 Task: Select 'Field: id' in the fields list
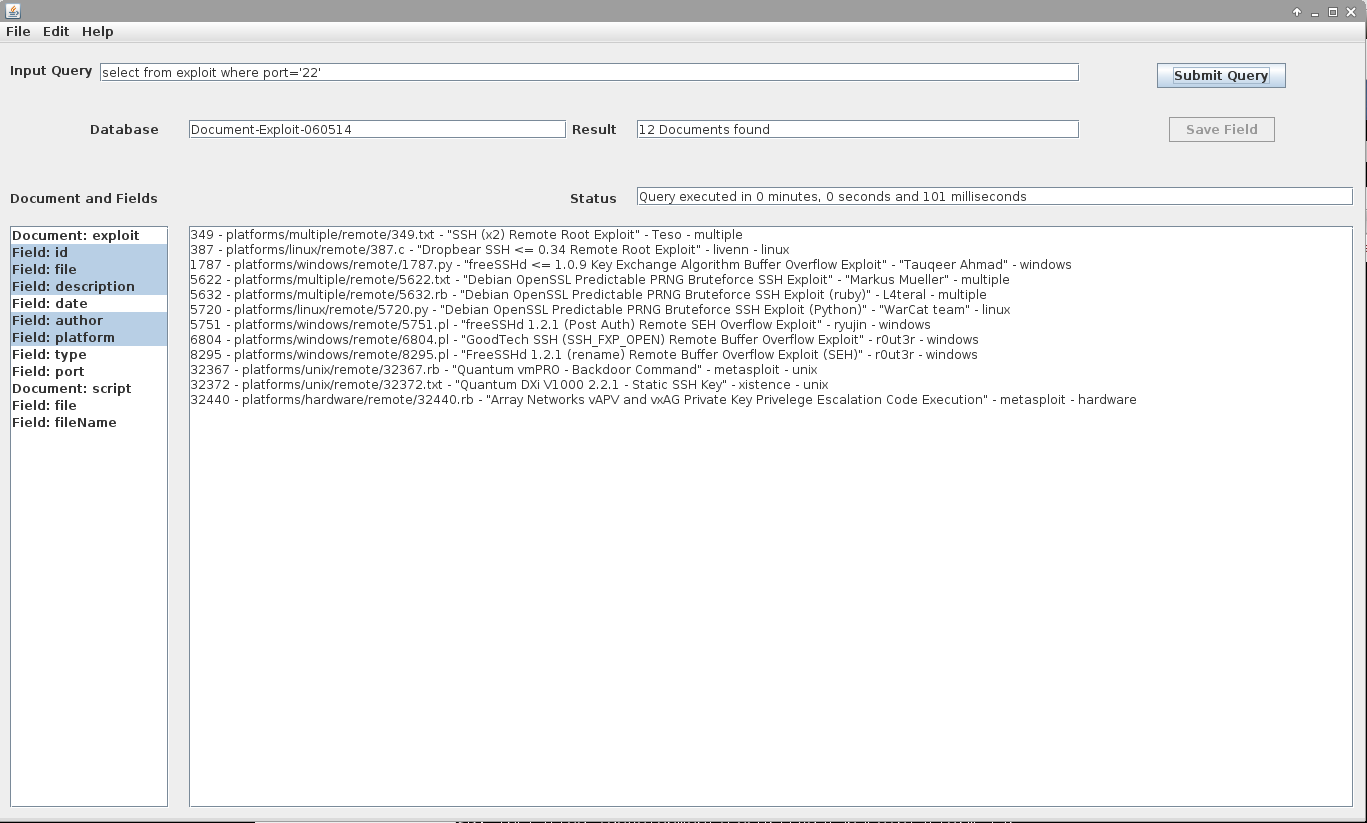click(89, 252)
